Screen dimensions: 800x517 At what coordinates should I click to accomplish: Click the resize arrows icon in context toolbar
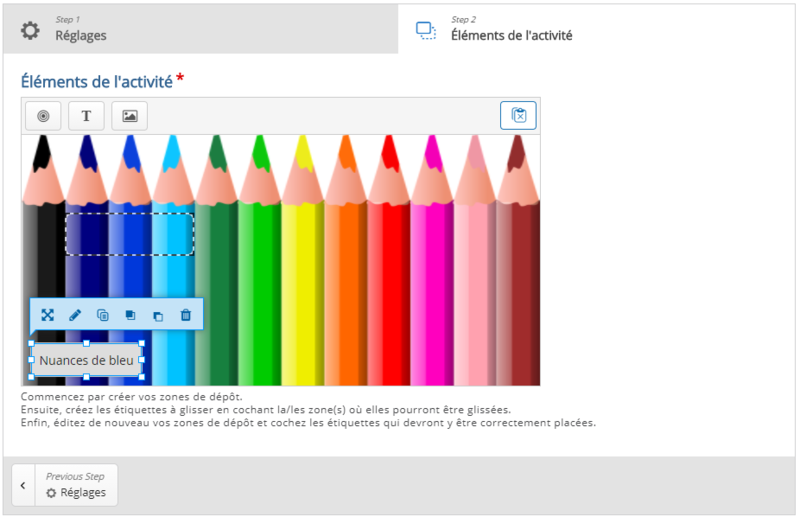[47, 315]
